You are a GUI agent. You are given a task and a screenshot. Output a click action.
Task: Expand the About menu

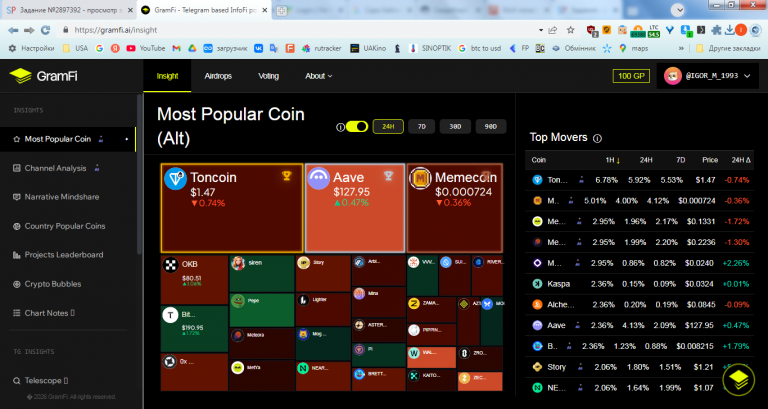click(x=318, y=76)
